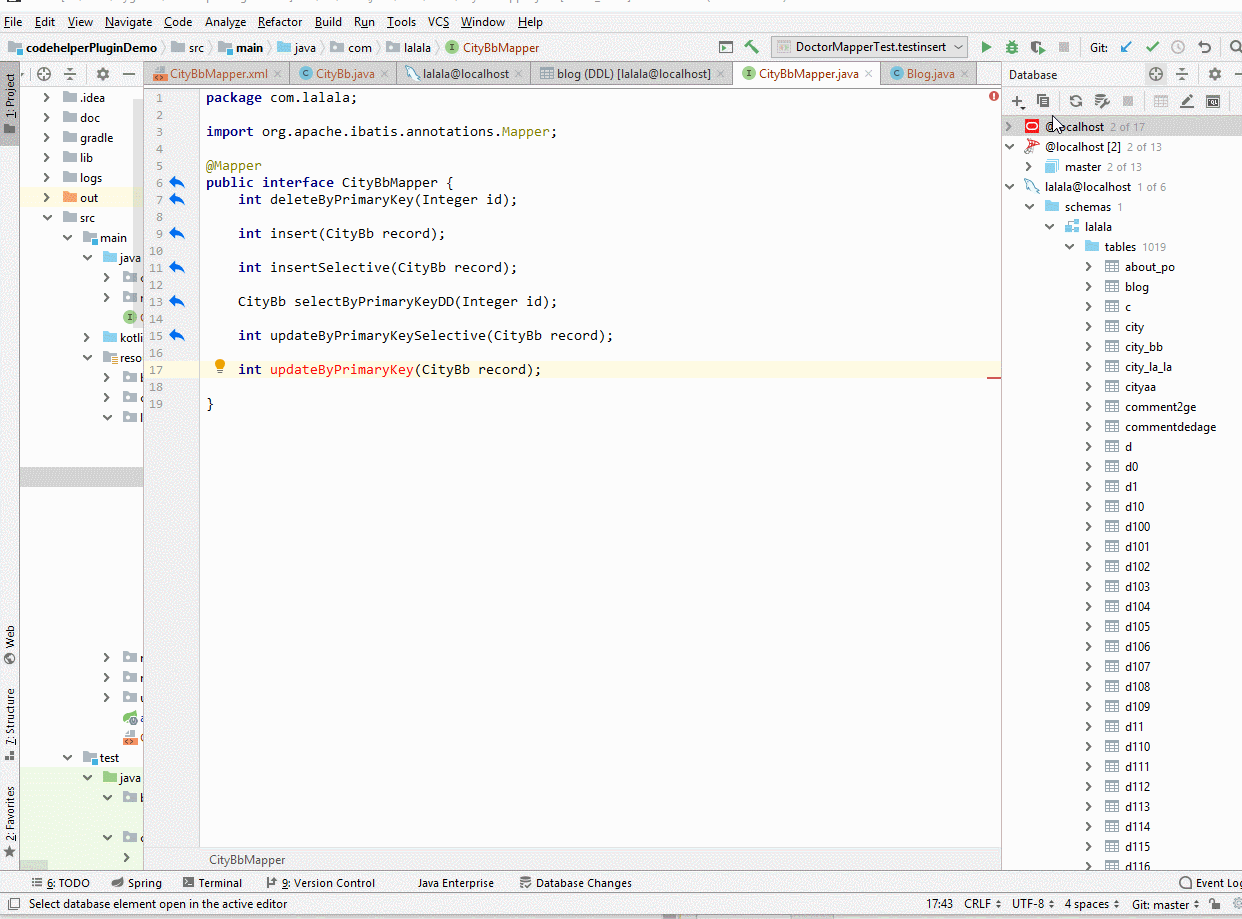Open Git master branch widget in status bar

1165,904
